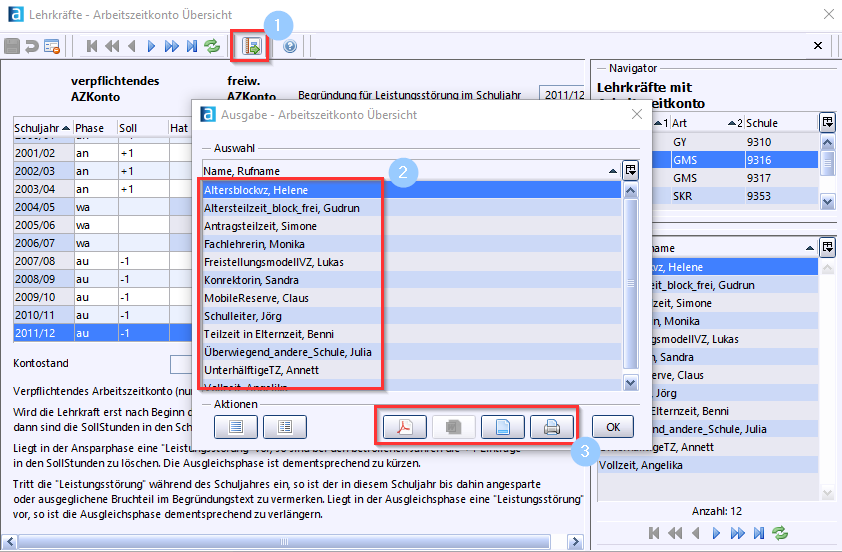Viewport: 842px width, 552px height.
Task: Click the second list button under Aktionen
Action: [x=285, y=427]
